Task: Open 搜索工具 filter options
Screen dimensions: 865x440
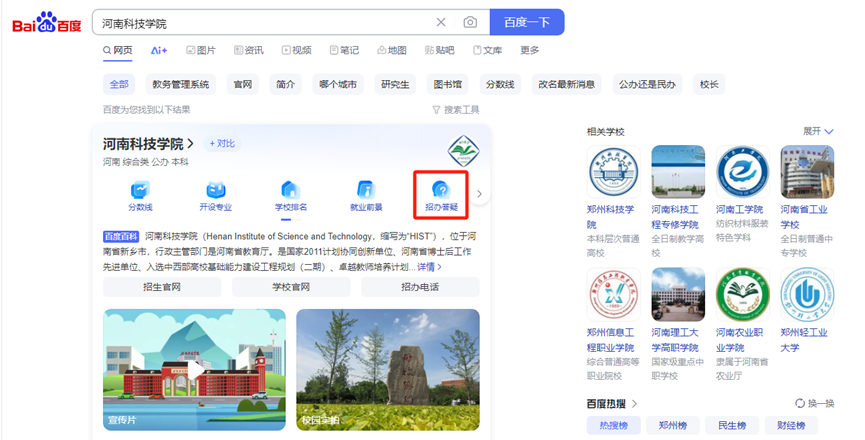Action: coord(456,110)
